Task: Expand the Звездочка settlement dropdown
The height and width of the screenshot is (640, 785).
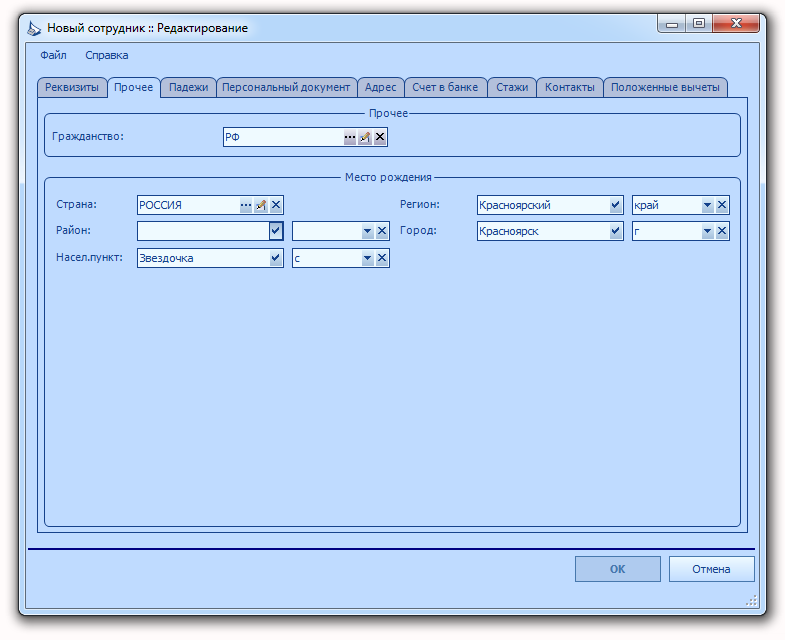Action: point(276,258)
